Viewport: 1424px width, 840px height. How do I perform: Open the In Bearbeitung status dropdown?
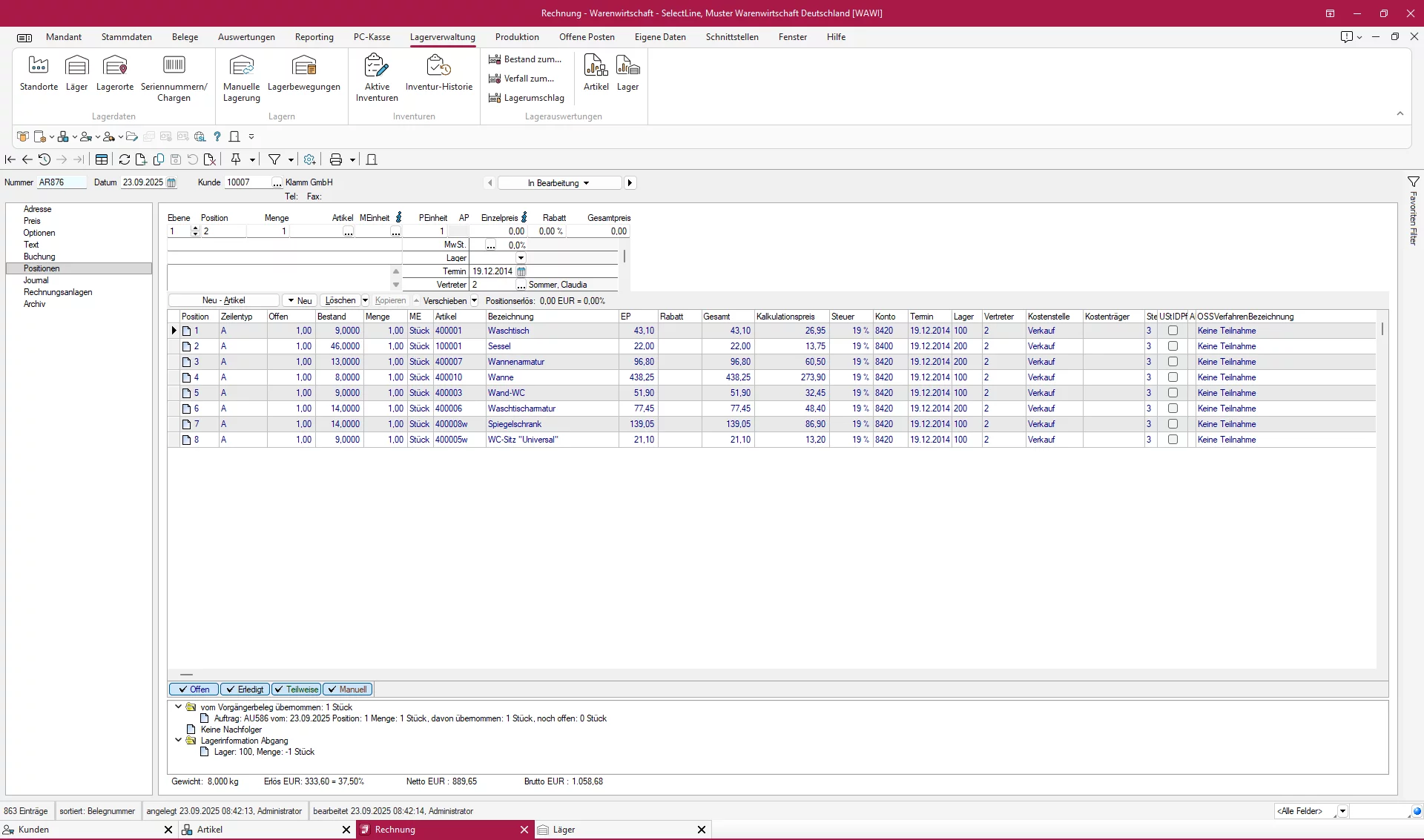[558, 183]
